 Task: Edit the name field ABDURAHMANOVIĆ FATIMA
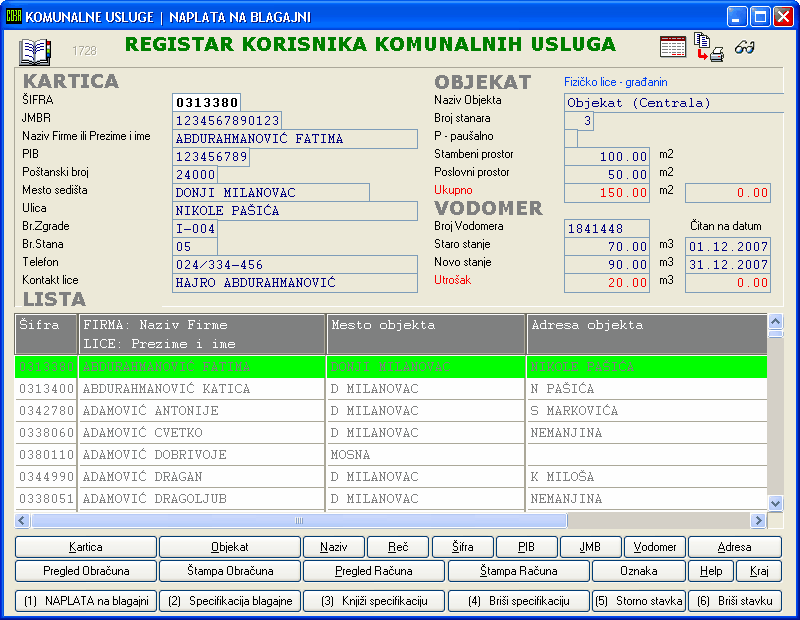click(295, 139)
